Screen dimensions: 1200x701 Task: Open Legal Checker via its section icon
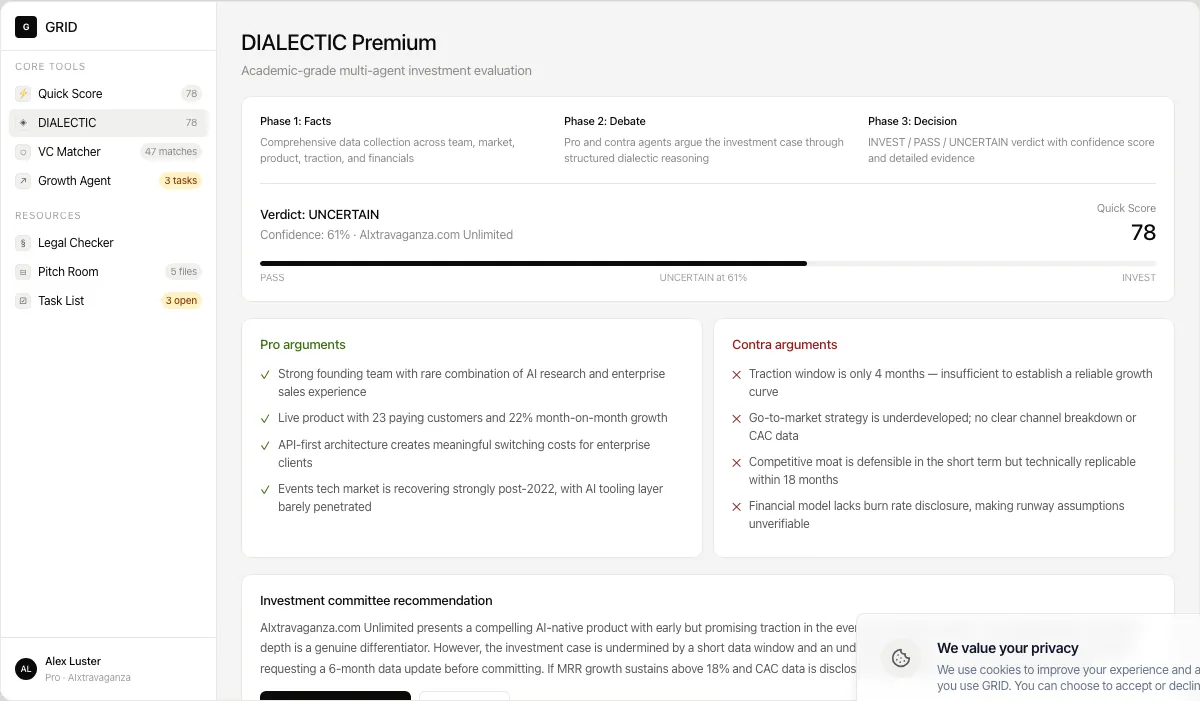pyautogui.click(x=22, y=242)
